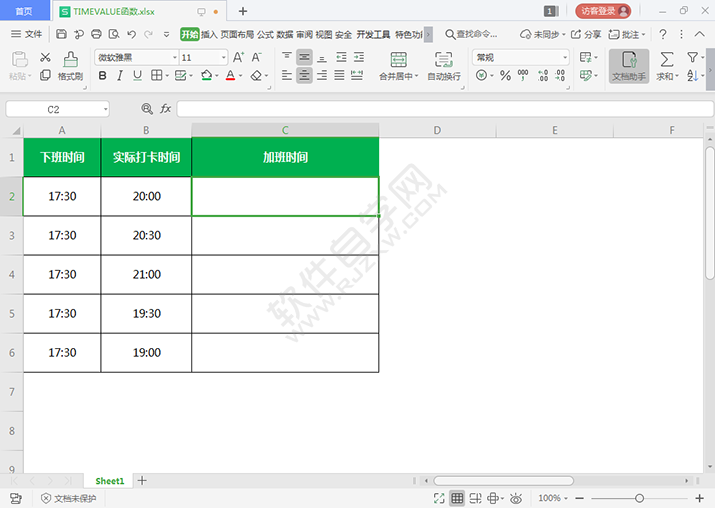This screenshot has width=715, height=508.
Task: Open the 文件 (File) menu
Action: [x=27, y=34]
